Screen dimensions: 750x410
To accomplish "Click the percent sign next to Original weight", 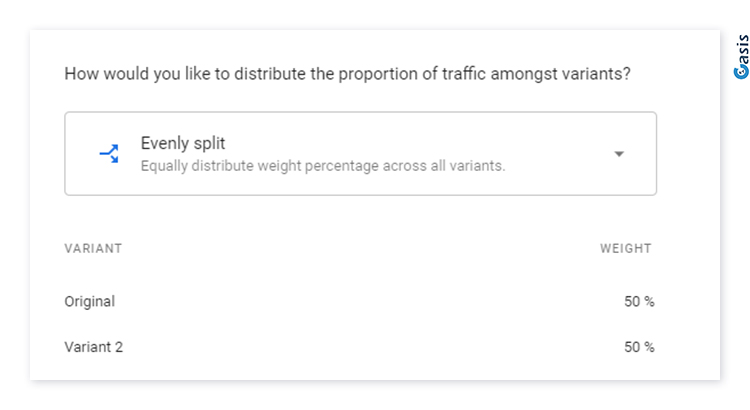I will 649,301.
